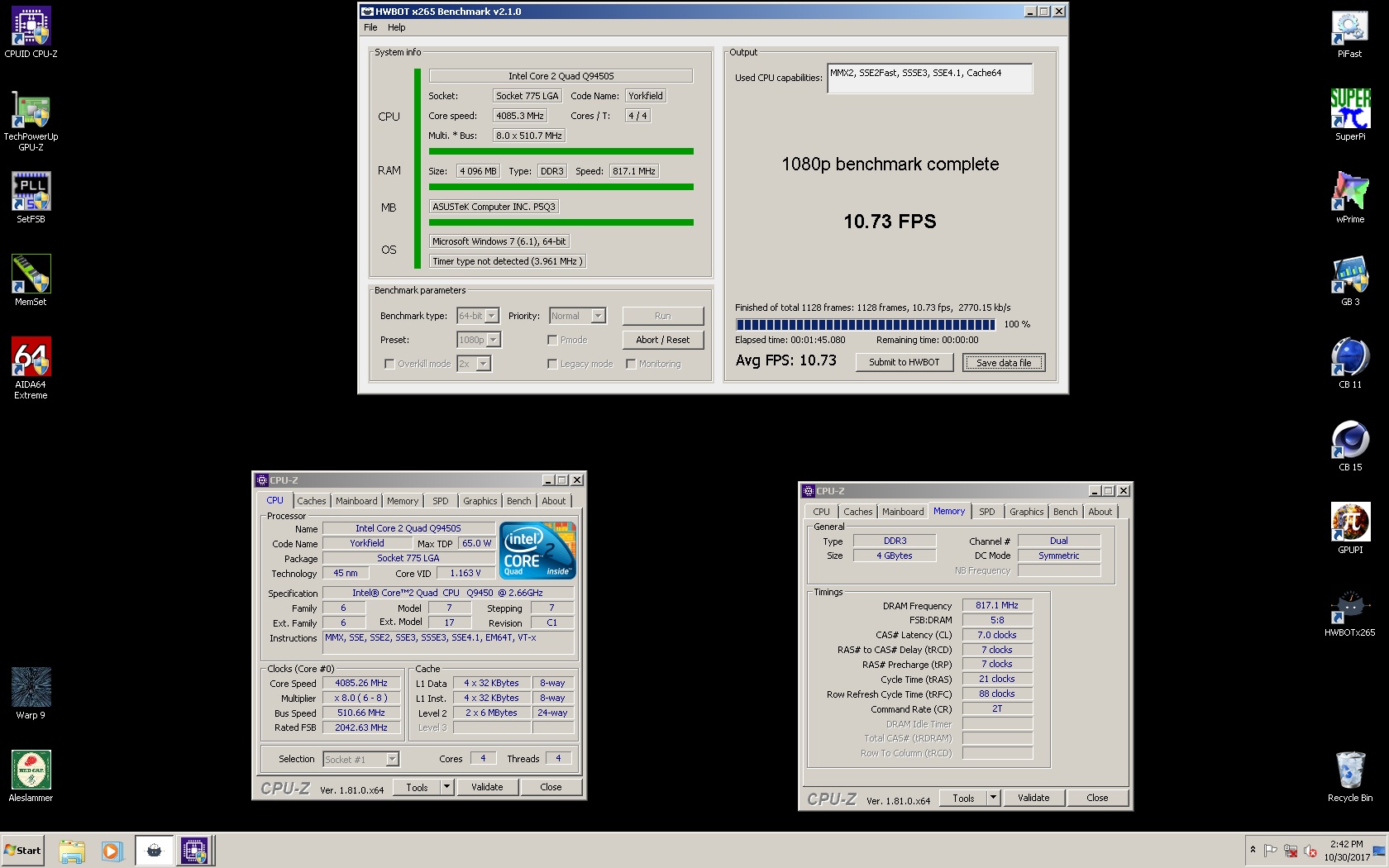Toggle the Pmode checkbox
1389x868 pixels.
[552, 340]
